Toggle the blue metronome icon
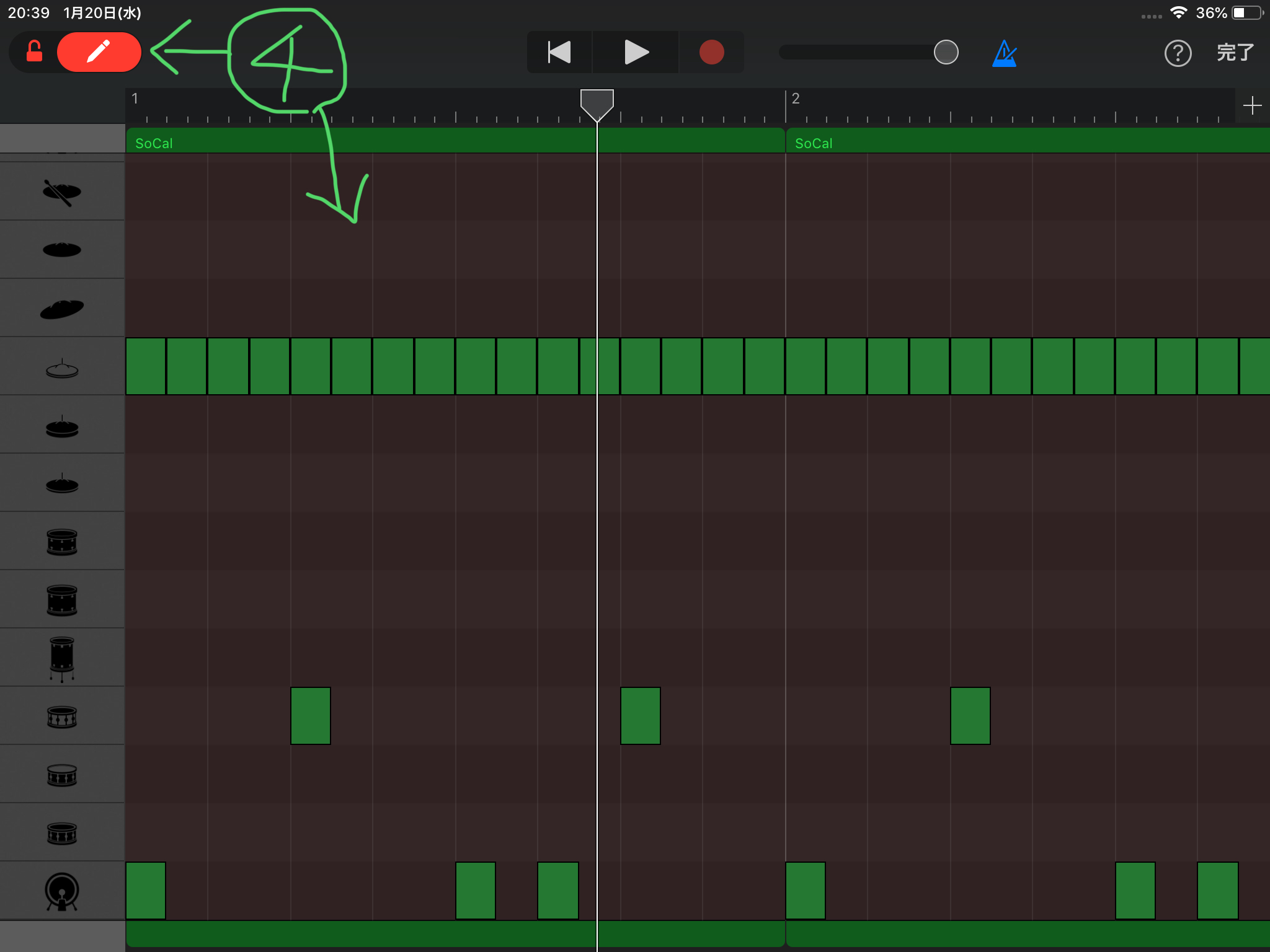The height and width of the screenshot is (952, 1270). 1005,53
